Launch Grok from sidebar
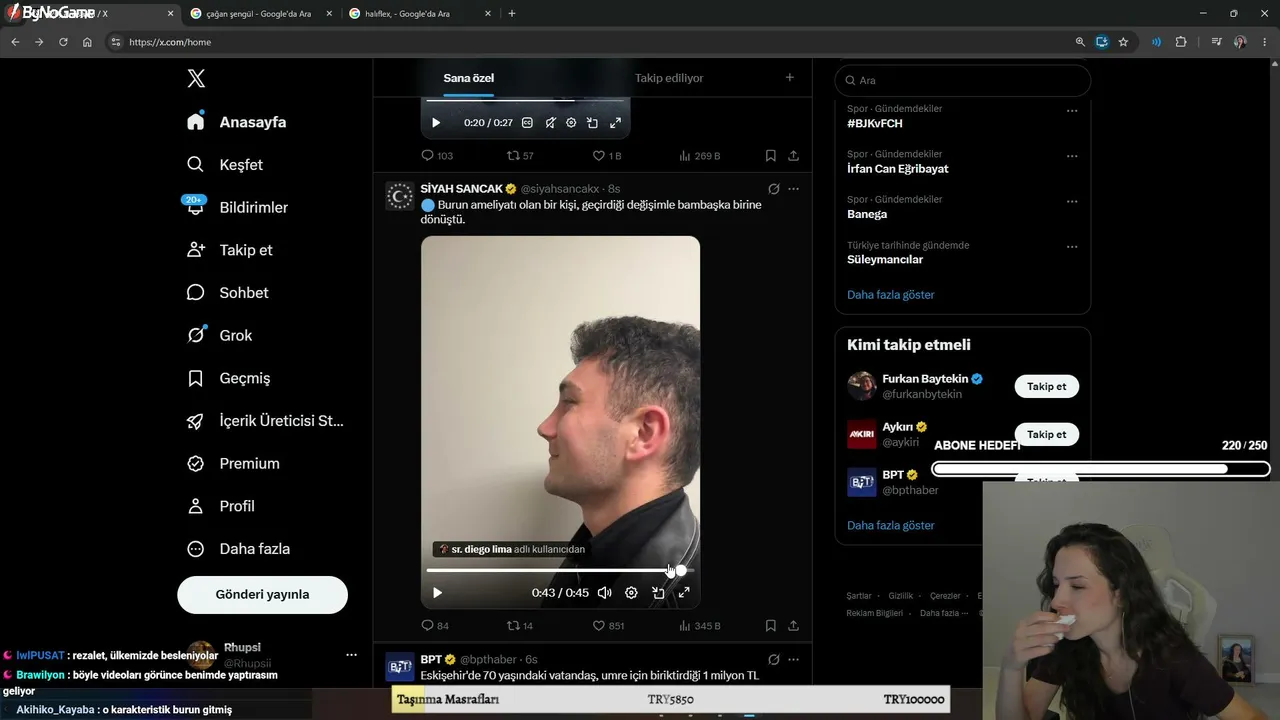 219,336
